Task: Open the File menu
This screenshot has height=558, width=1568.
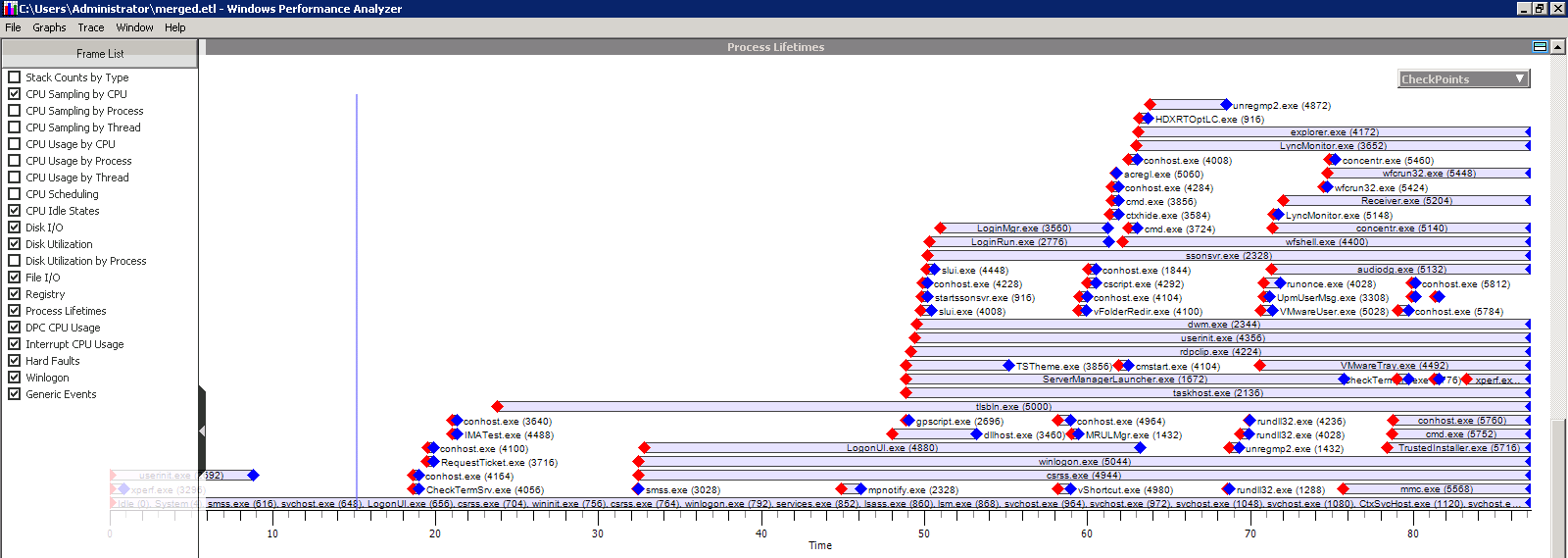Action: (13, 27)
